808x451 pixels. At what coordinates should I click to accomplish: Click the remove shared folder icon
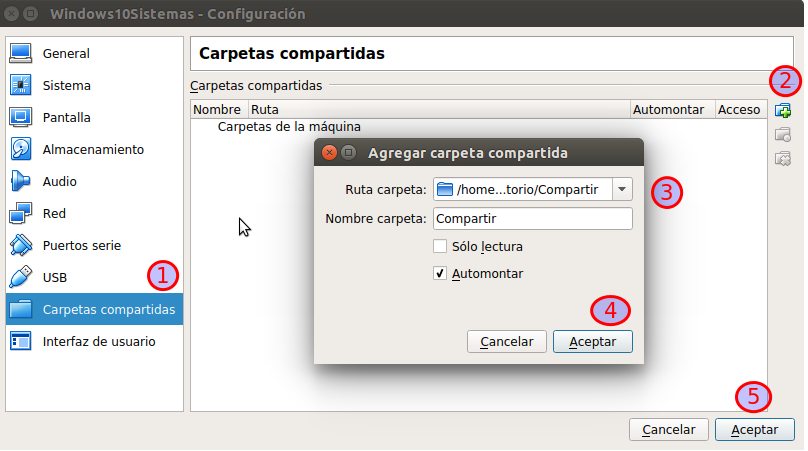(783, 159)
